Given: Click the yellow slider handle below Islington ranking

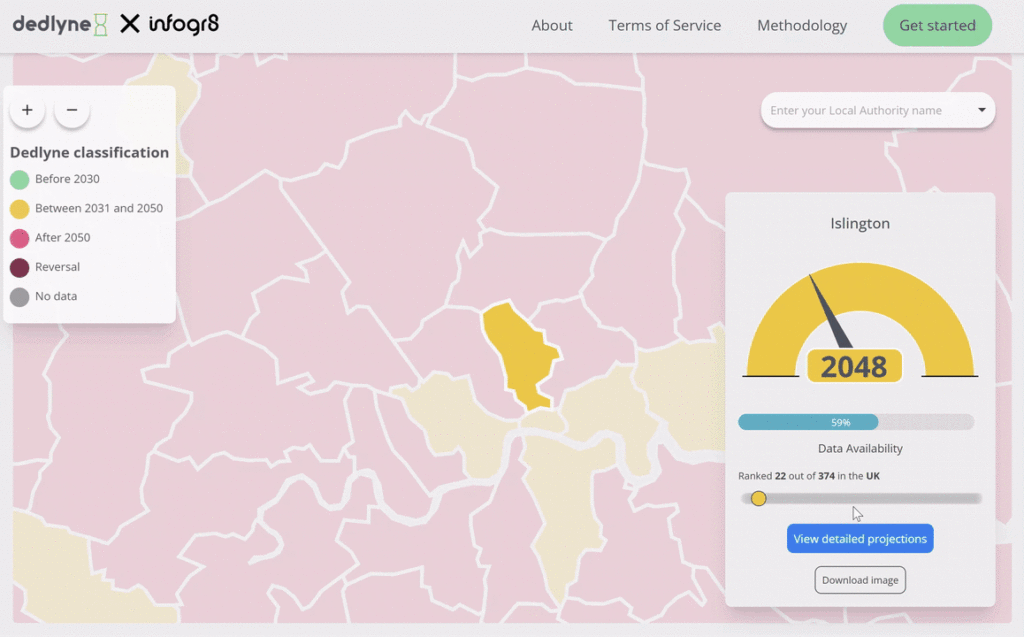Looking at the screenshot, I should point(759,497).
